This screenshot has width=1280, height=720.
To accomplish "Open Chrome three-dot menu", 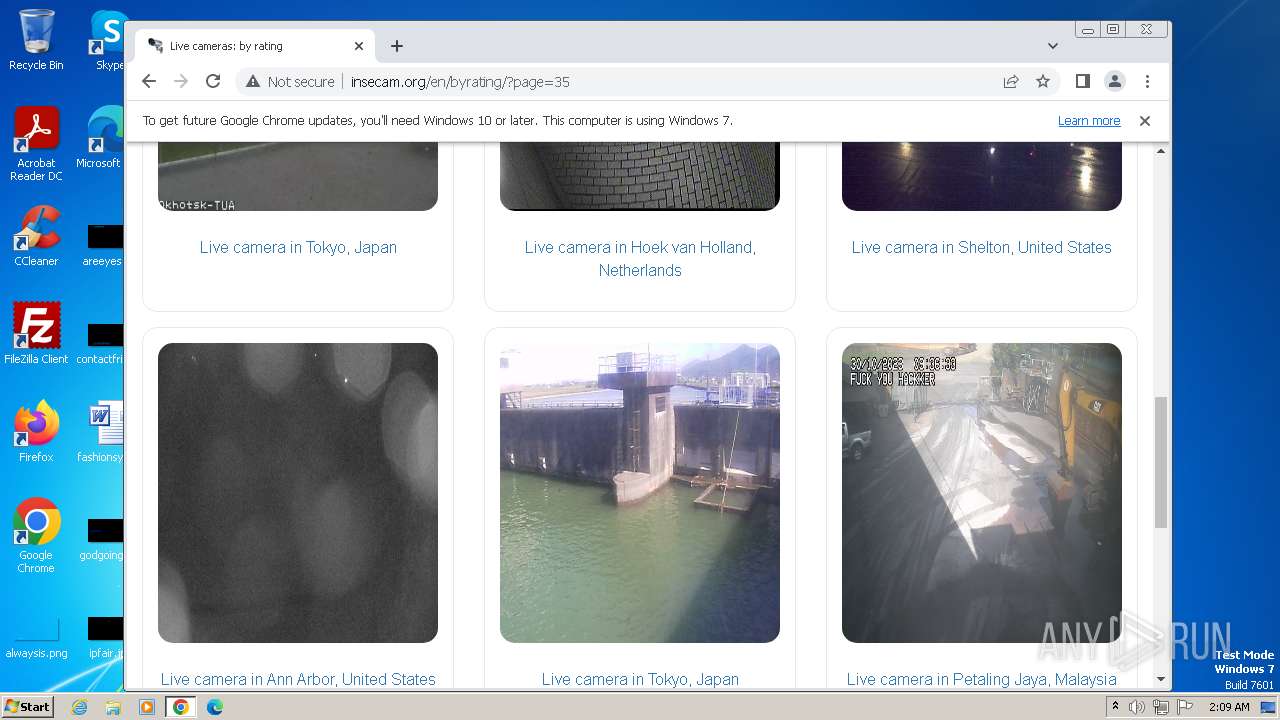I will click(1147, 82).
